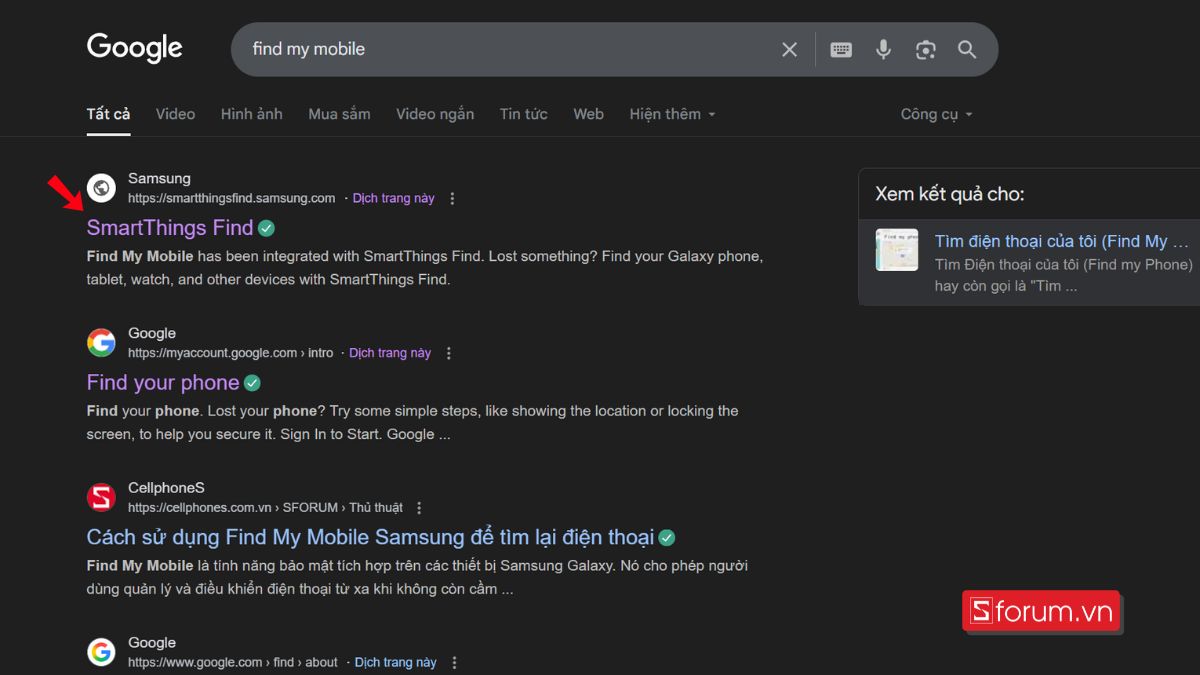Start voice search with the microphone icon
The image size is (1200, 675).
[883, 49]
